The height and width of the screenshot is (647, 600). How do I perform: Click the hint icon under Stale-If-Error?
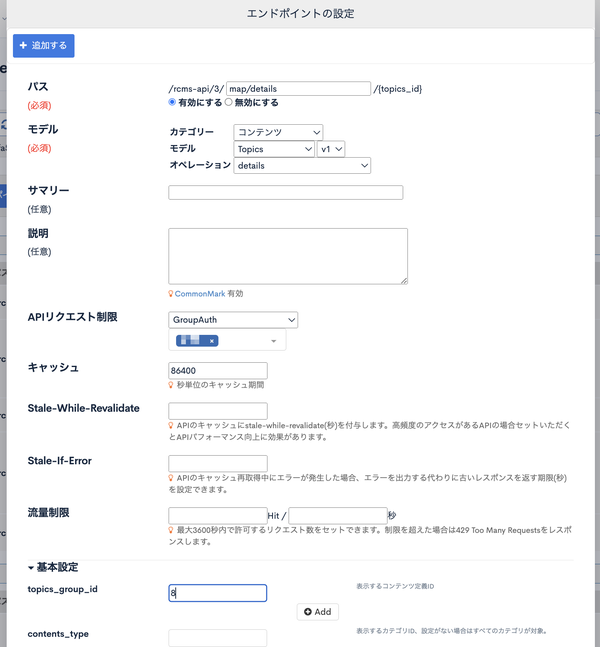[171, 478]
